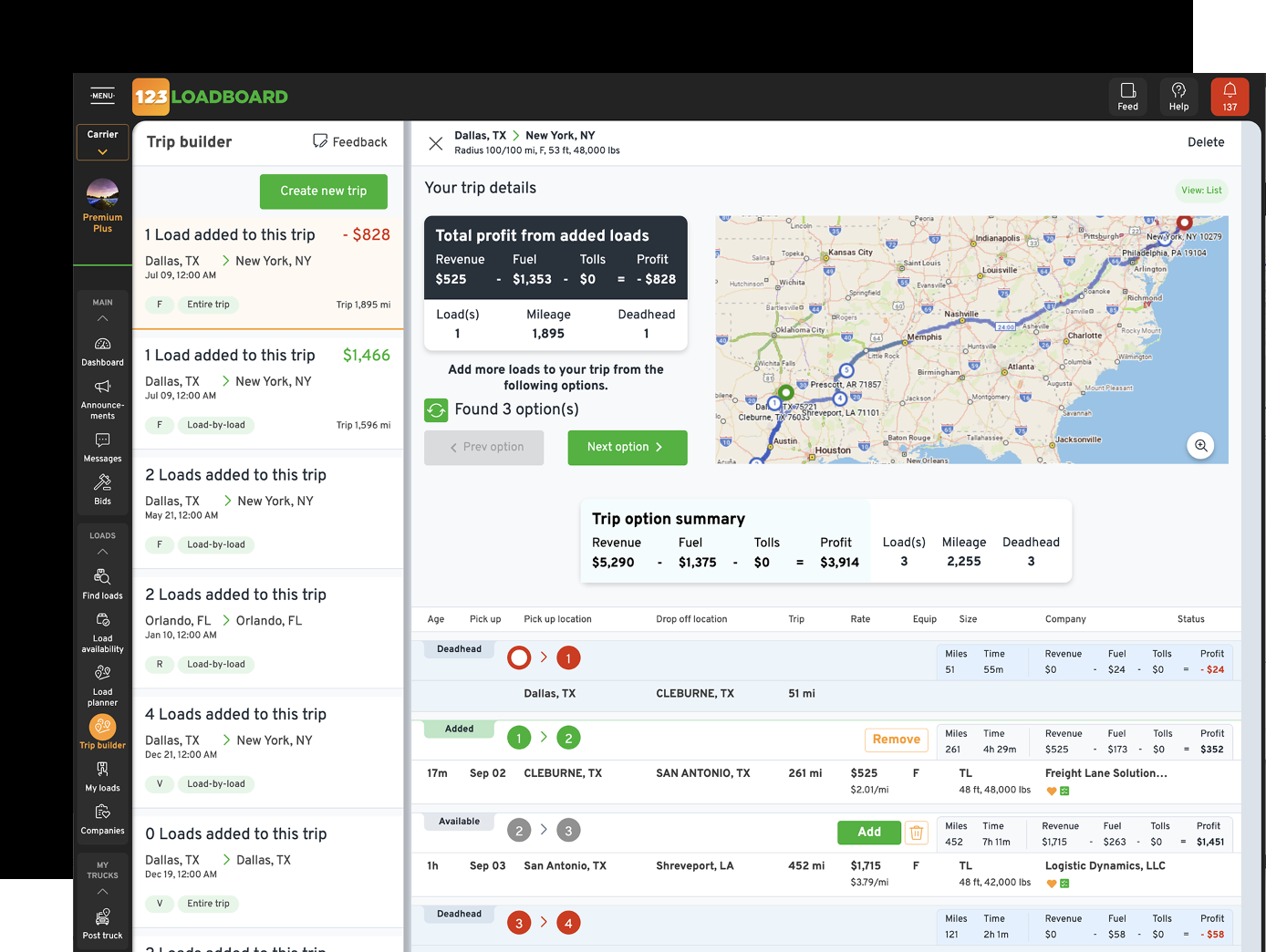This screenshot has height=952, width=1266.
Task: Open the Carrier dropdown
Action: pos(102,143)
